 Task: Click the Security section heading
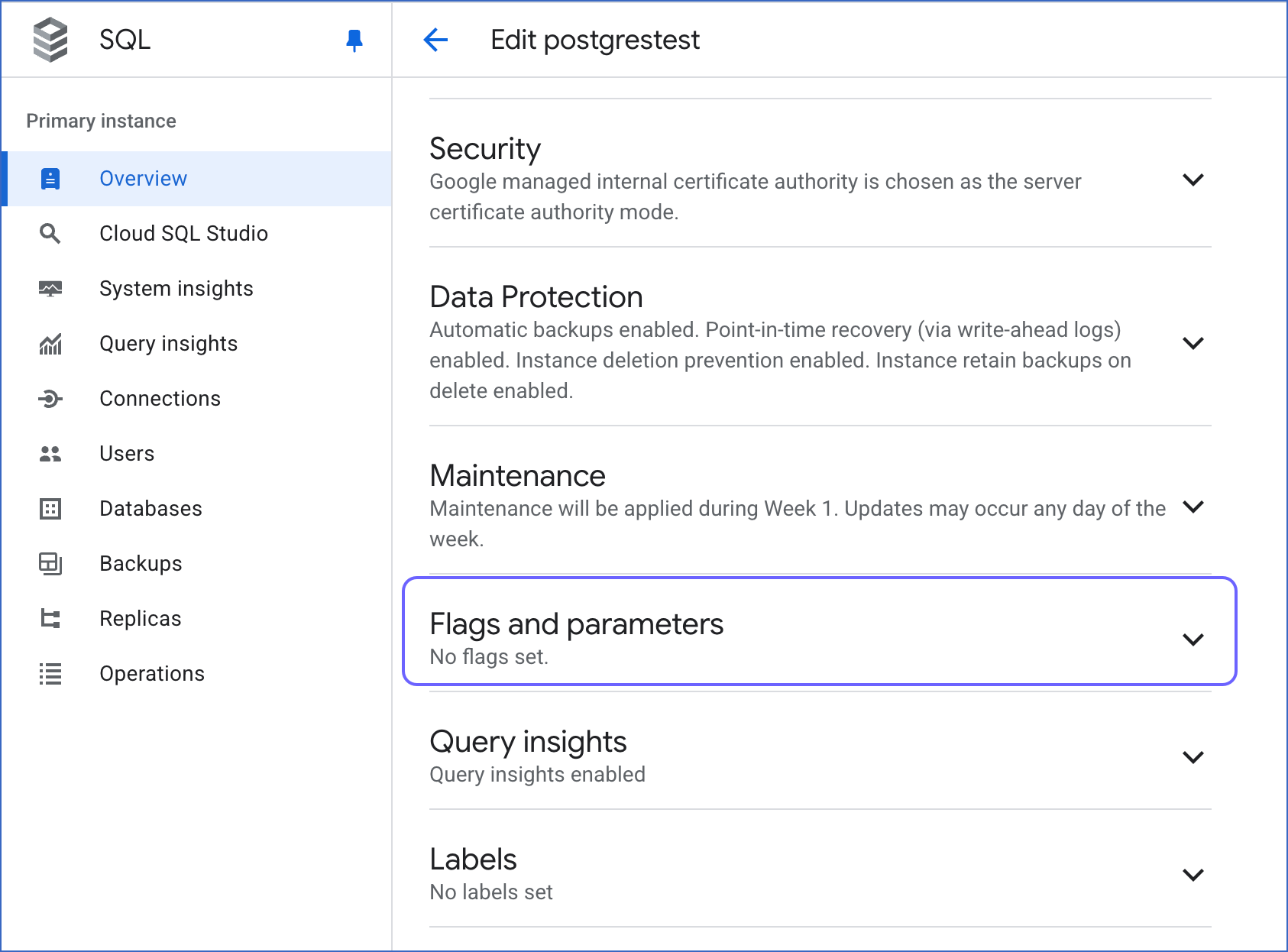point(485,148)
